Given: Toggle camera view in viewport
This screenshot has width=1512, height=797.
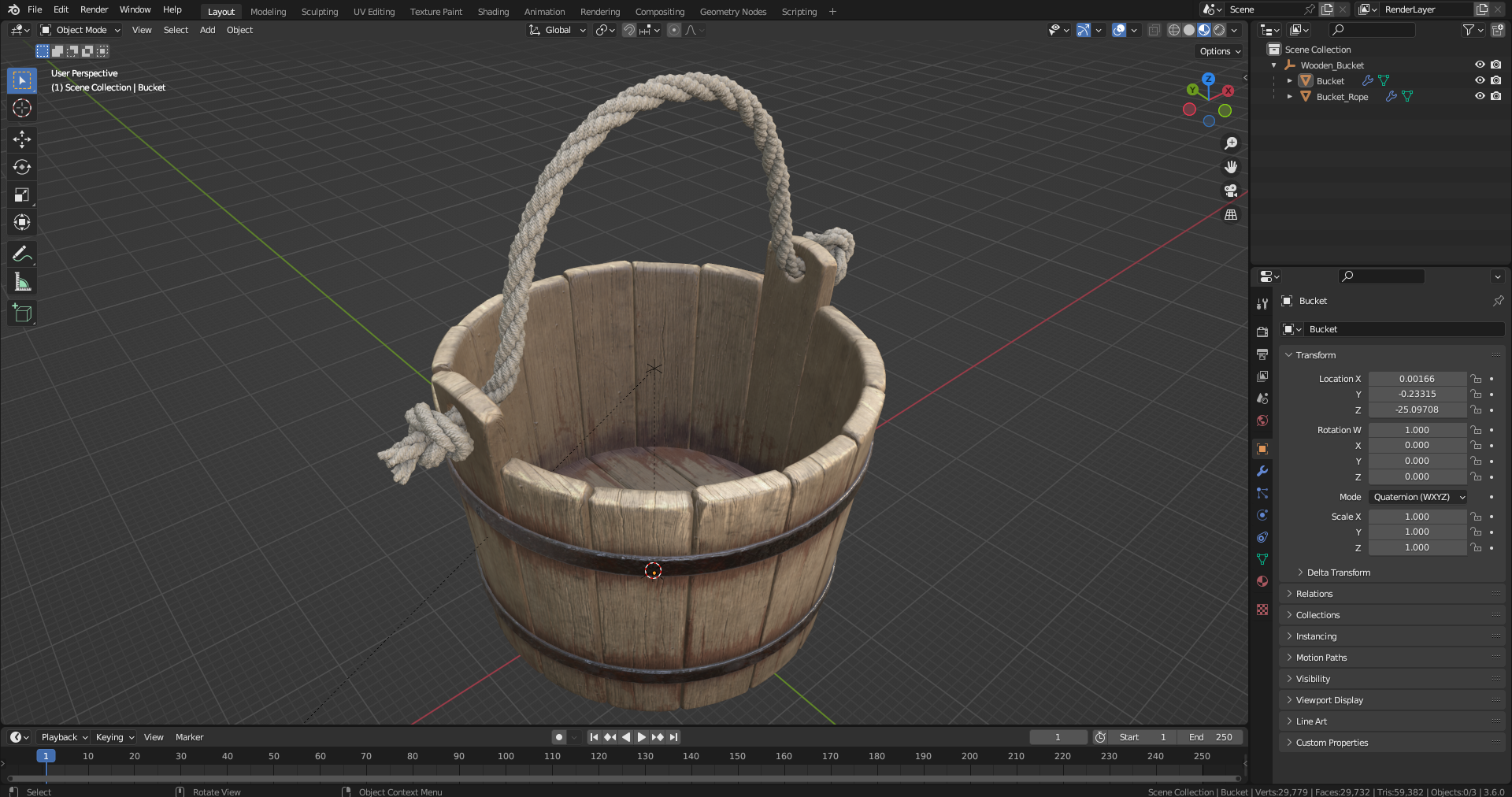Looking at the screenshot, I should click(1230, 191).
